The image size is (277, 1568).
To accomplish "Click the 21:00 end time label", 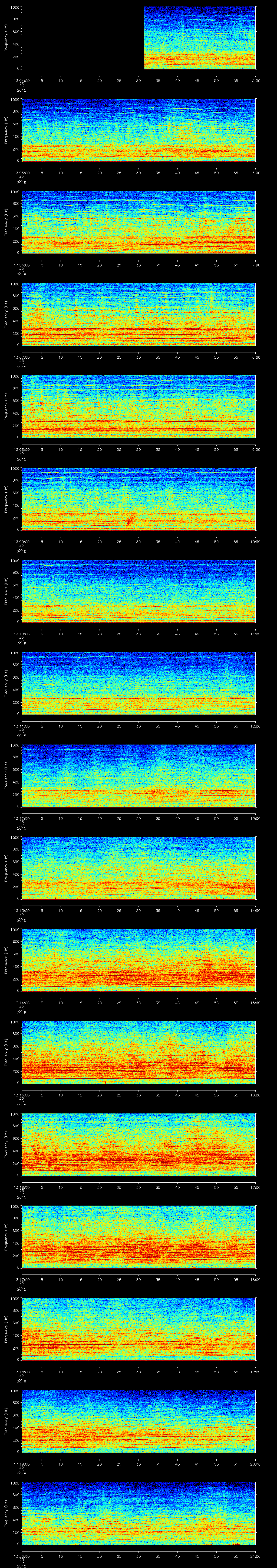I will (256, 1556).
